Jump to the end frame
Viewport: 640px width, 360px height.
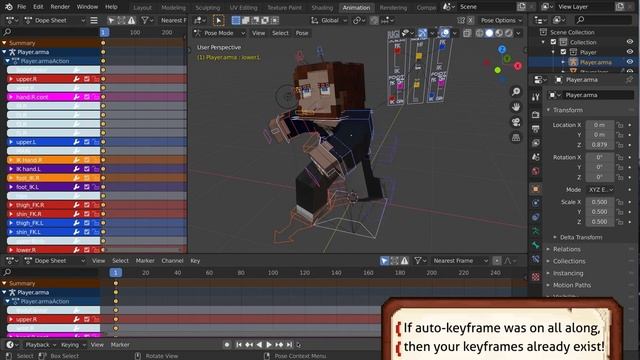click(x=289, y=345)
